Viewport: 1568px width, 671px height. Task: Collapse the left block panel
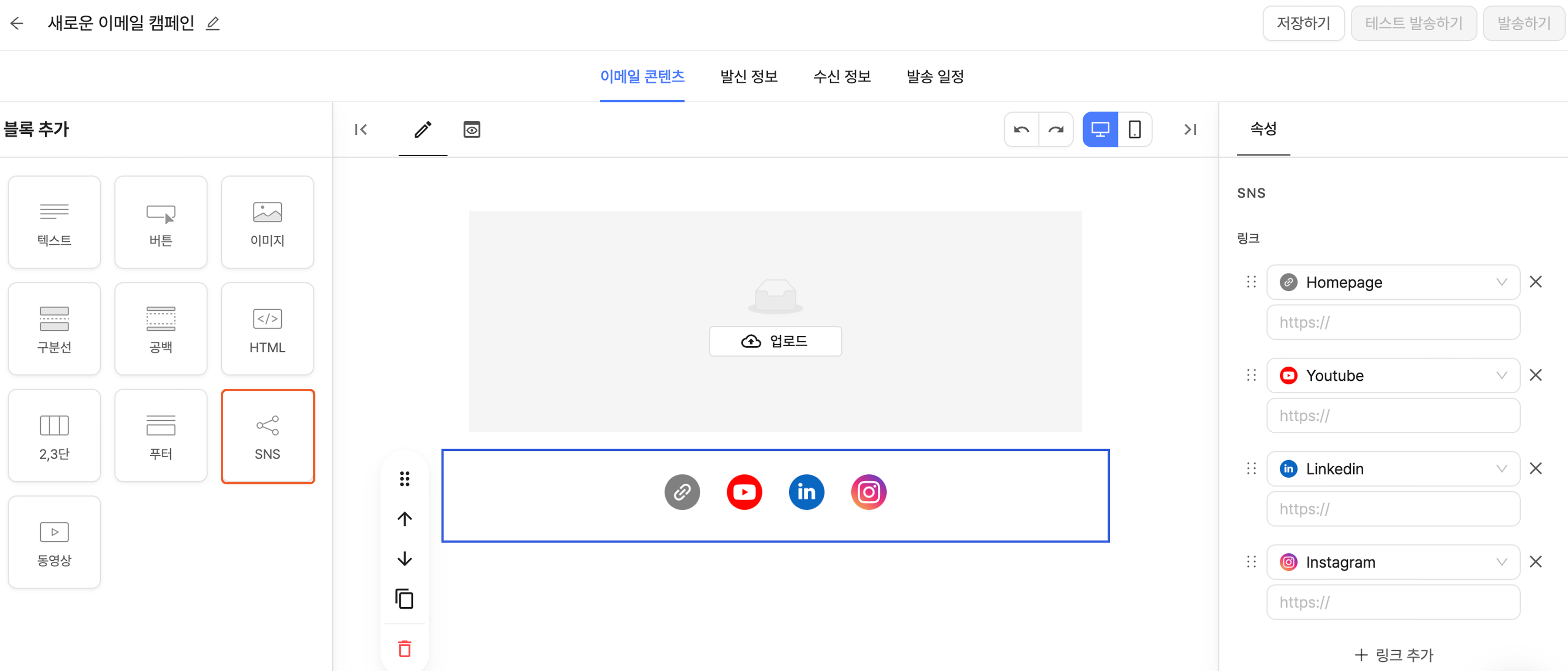point(361,130)
